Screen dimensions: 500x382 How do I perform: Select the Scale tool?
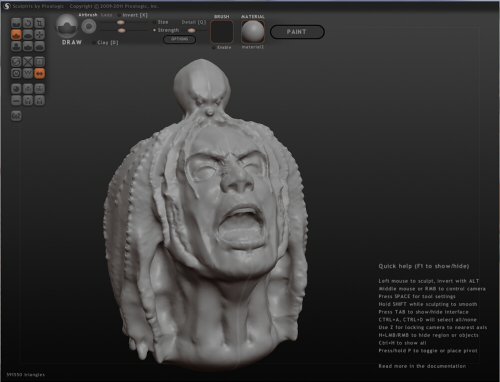40,23
